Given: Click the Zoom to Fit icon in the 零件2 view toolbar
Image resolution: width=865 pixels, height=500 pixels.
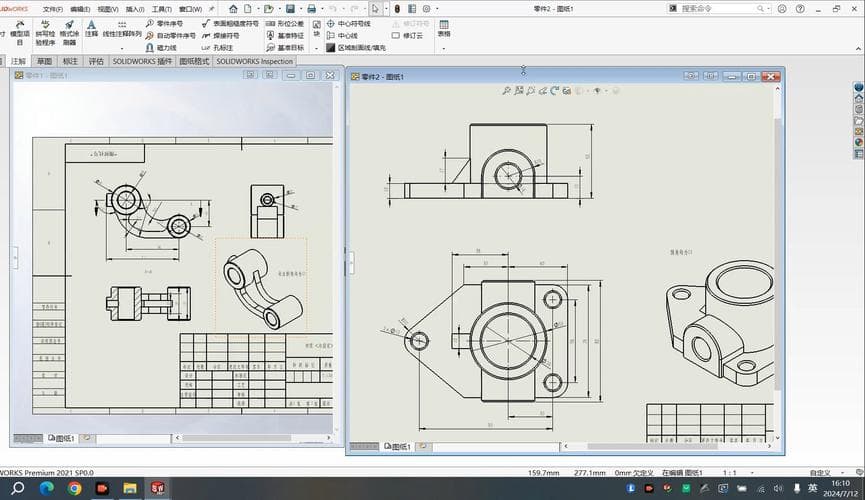Looking at the screenshot, I should (506, 91).
